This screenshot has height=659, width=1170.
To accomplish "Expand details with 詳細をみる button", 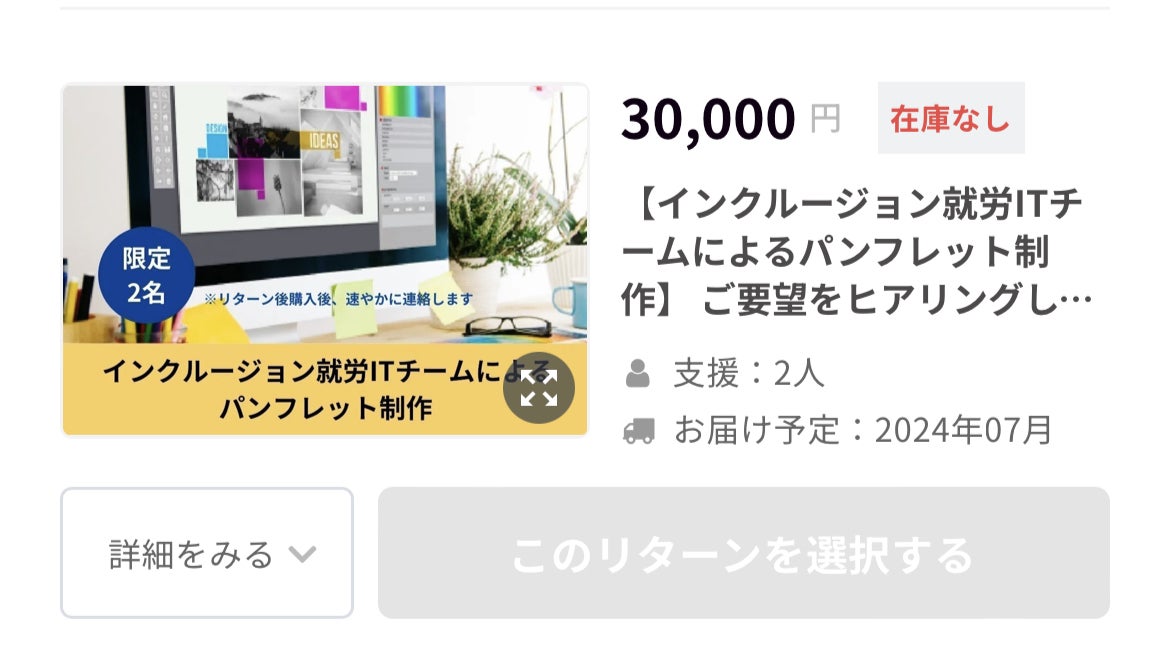I will pyautogui.click(x=207, y=553).
